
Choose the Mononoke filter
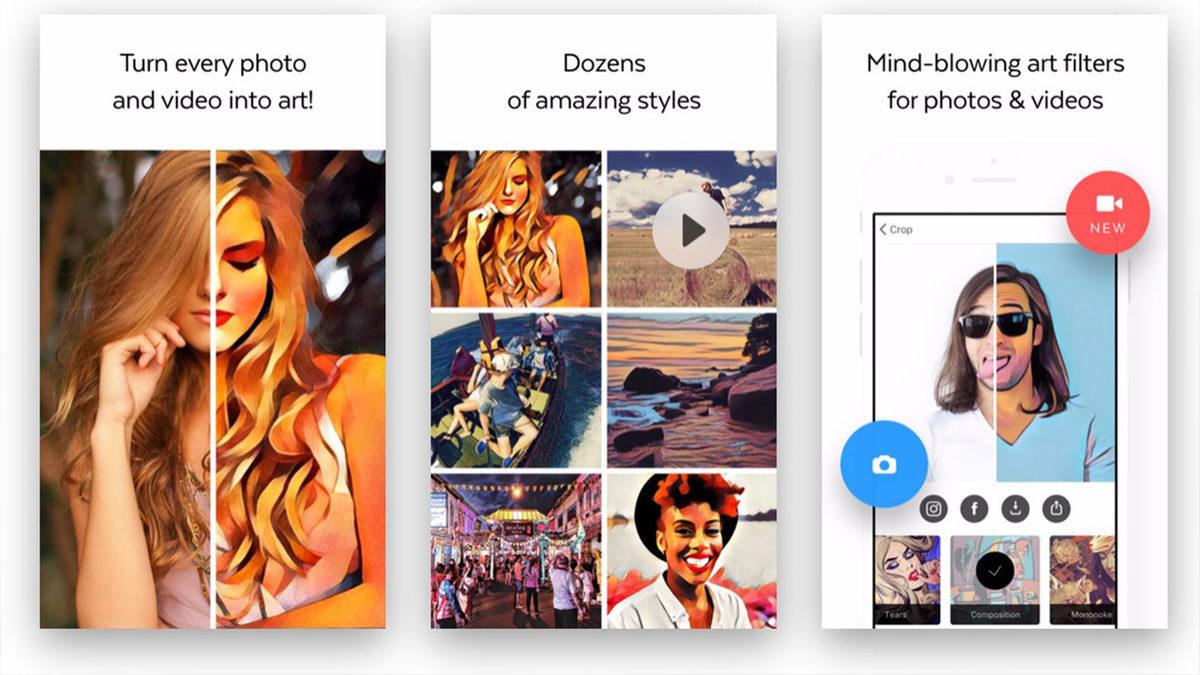tap(1082, 579)
